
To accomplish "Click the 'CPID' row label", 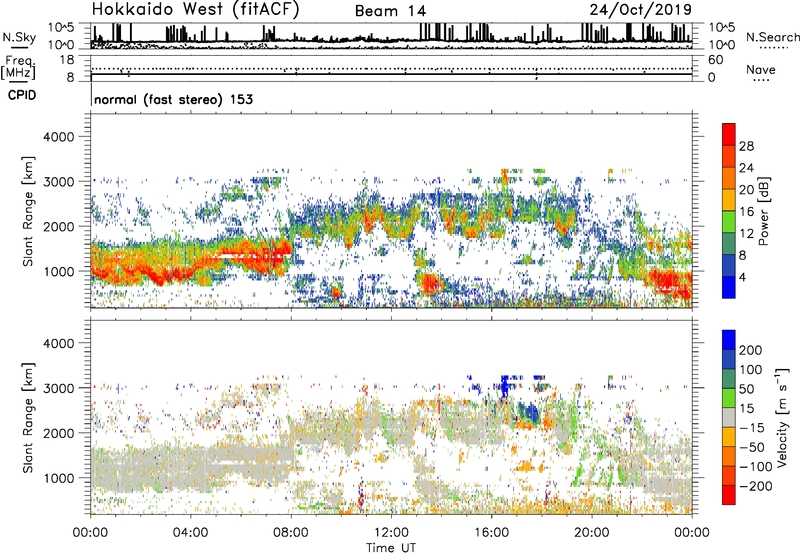I will (x=22, y=95).
